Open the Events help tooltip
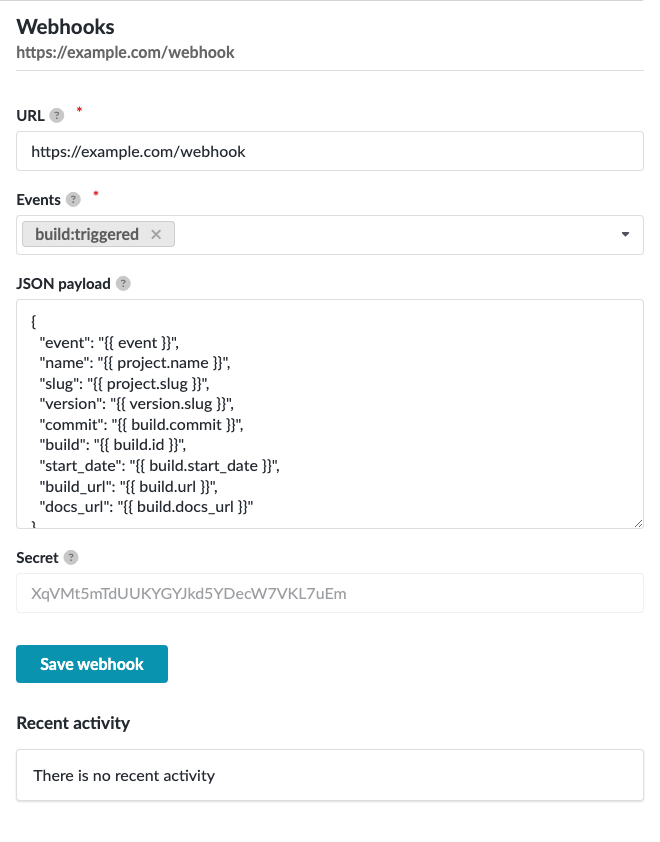This screenshot has height=842, width=660. point(72,199)
